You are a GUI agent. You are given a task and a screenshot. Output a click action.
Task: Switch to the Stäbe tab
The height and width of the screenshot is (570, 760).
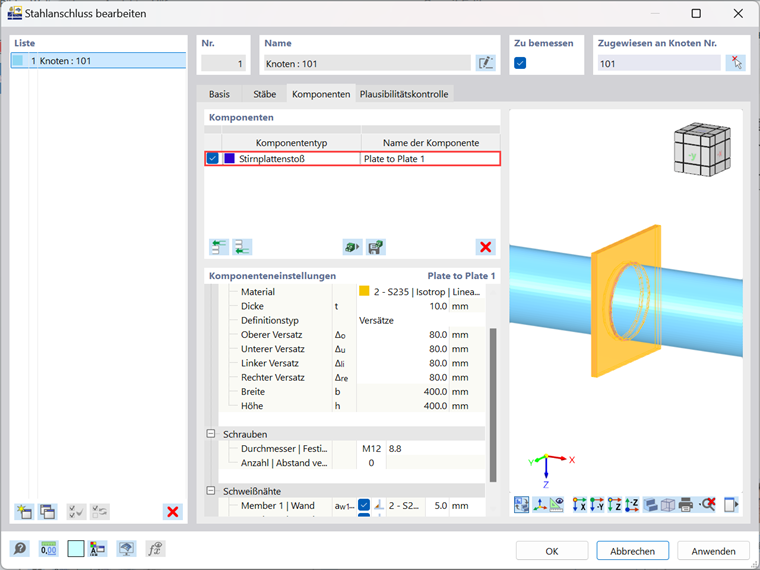265,94
